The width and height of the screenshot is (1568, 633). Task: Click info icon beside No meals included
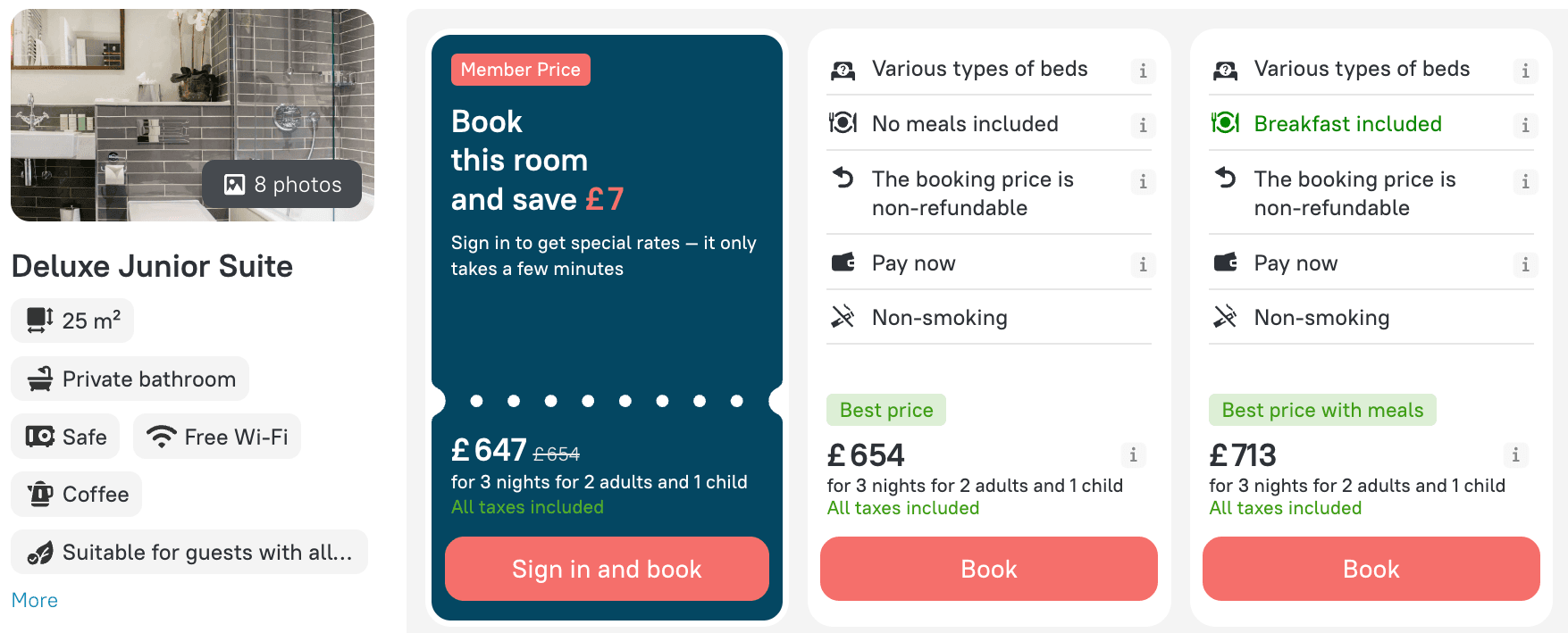coord(1143,125)
